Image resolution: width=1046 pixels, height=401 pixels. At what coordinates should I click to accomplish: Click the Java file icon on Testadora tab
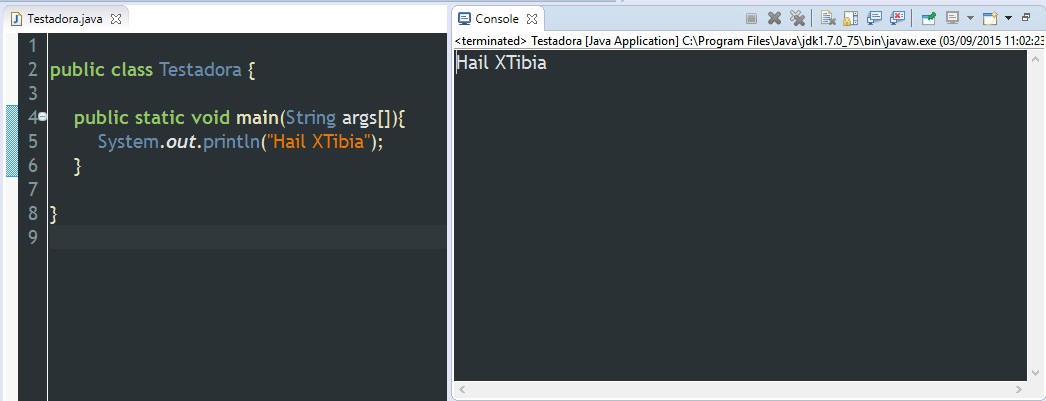tap(17, 19)
